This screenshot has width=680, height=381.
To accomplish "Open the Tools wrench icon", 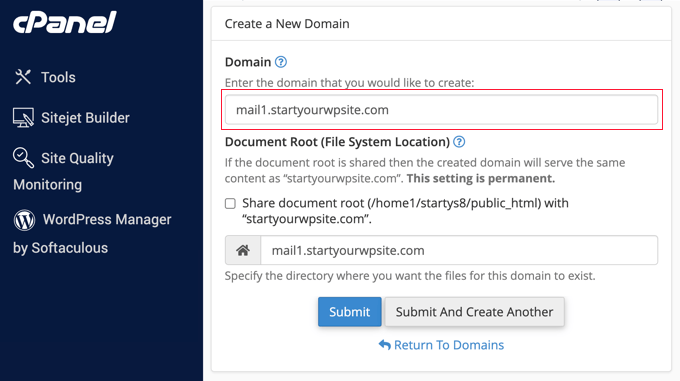I will (x=23, y=77).
